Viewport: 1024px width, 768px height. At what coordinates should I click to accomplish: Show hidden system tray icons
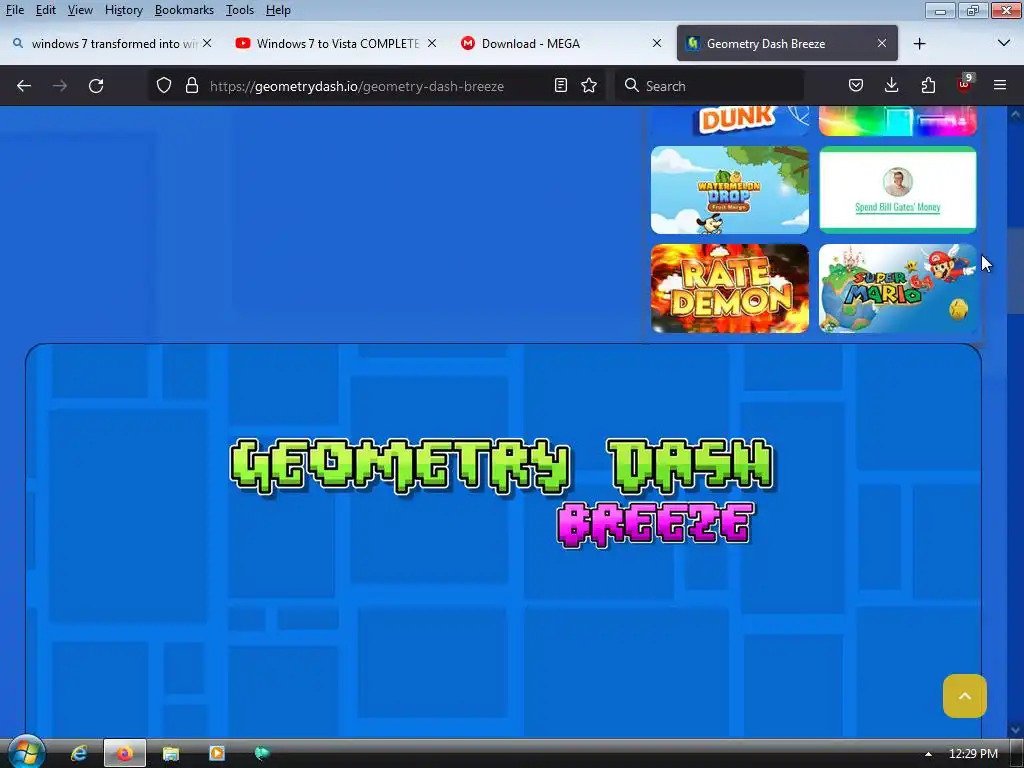click(x=928, y=754)
